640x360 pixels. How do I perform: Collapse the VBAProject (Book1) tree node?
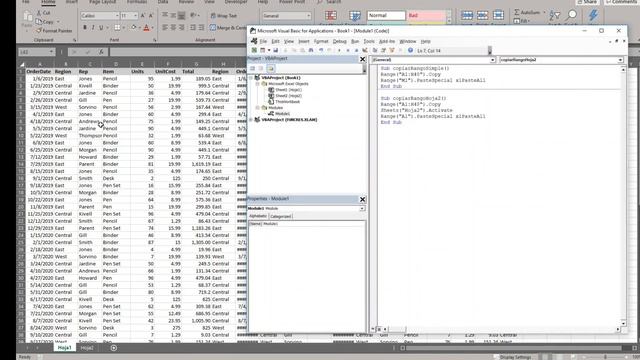pyautogui.click(x=251, y=78)
